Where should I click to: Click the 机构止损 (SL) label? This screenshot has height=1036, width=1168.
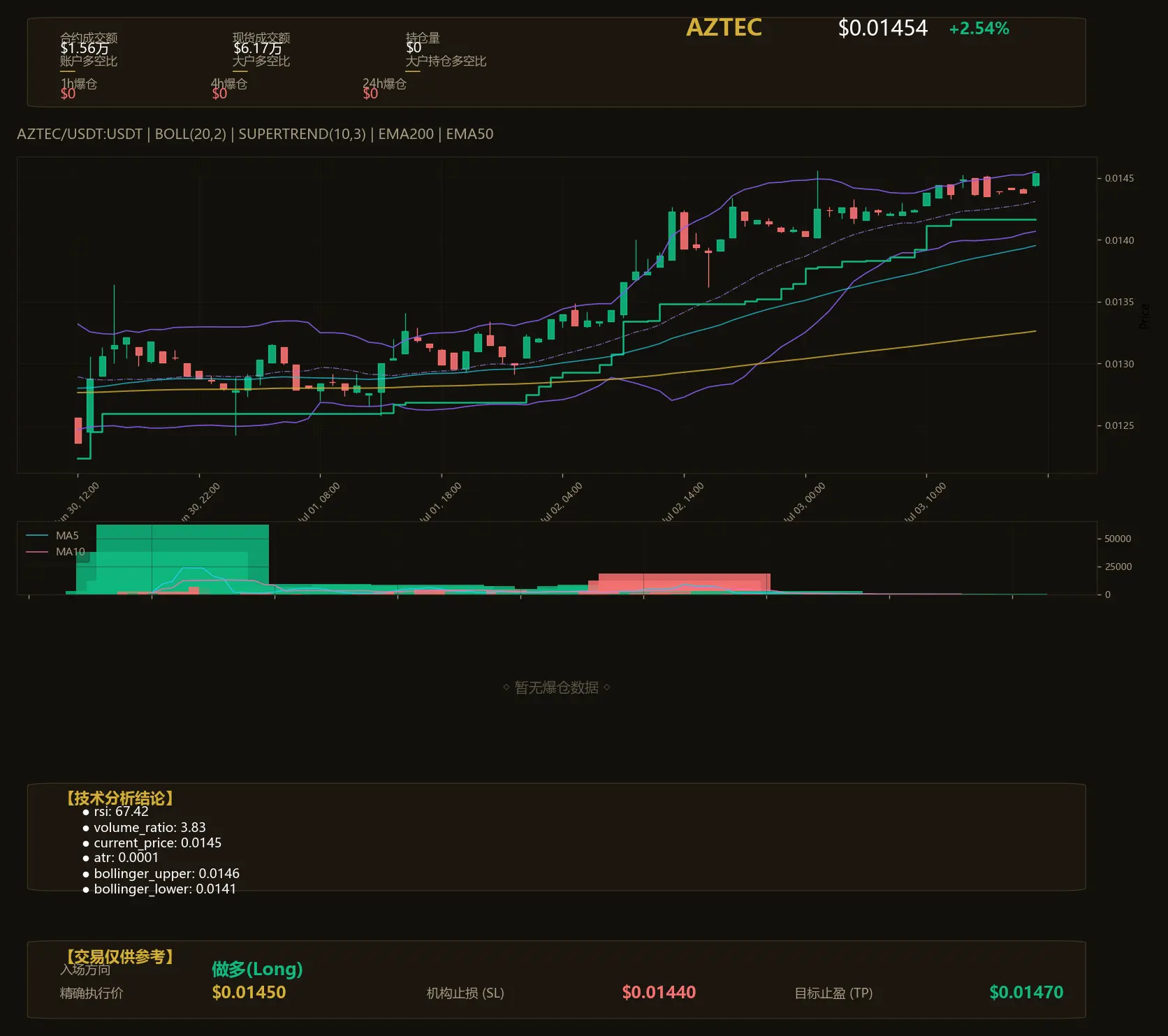click(465, 993)
